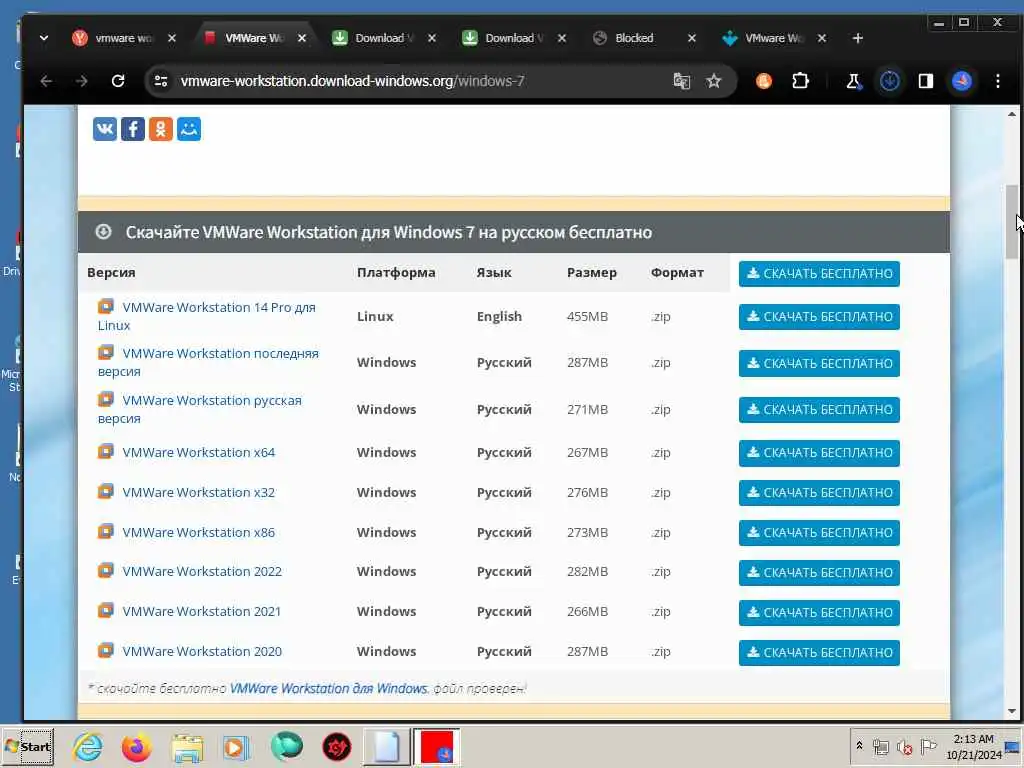The height and width of the screenshot is (768, 1024).
Task: Open VMWare Workstation 14 Pro для Linux link
Action: [206, 316]
